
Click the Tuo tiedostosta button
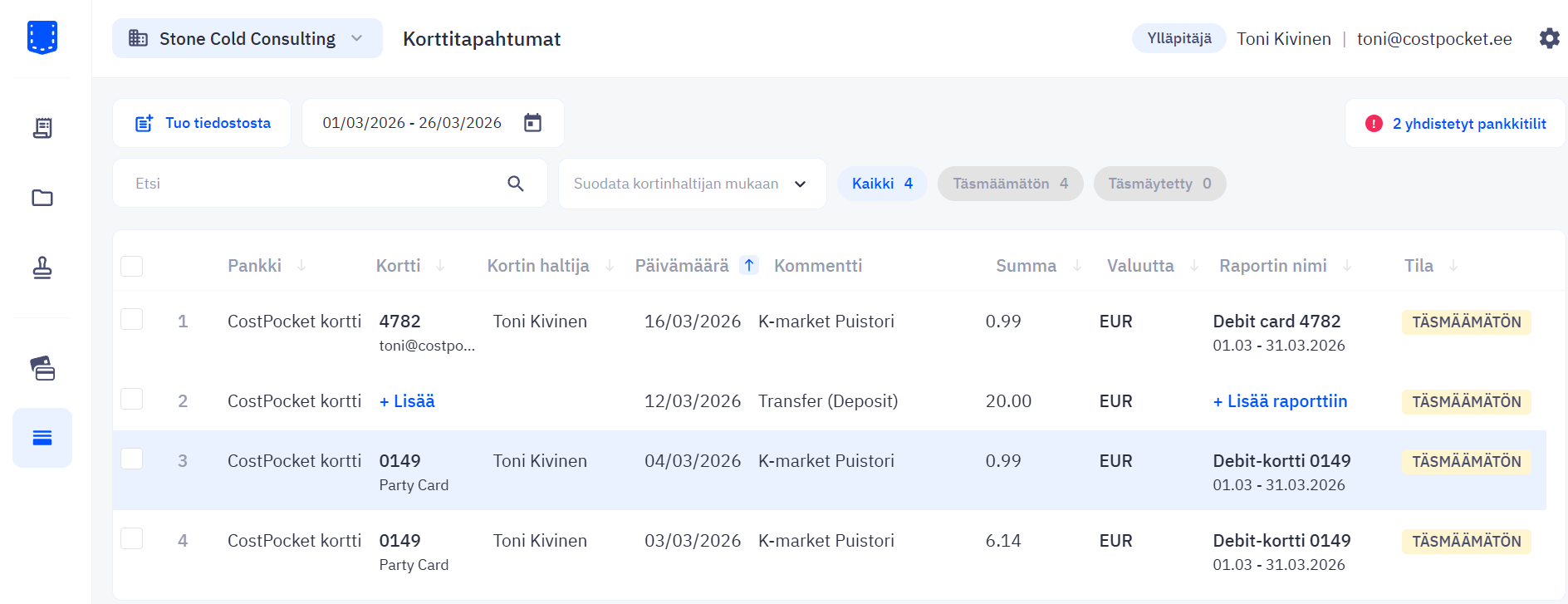[x=203, y=123]
